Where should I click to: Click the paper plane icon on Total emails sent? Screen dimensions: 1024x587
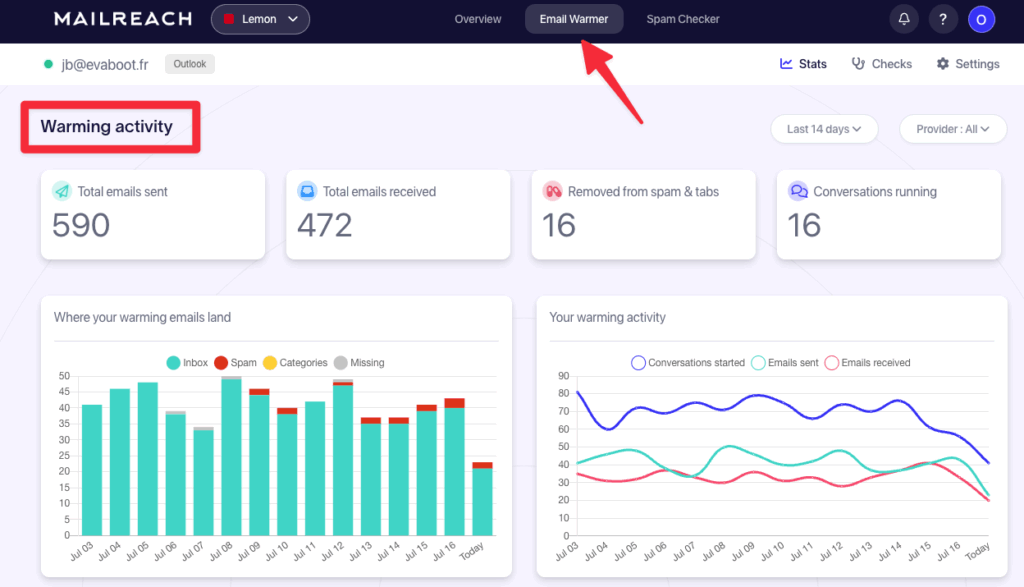pyautogui.click(x=62, y=191)
